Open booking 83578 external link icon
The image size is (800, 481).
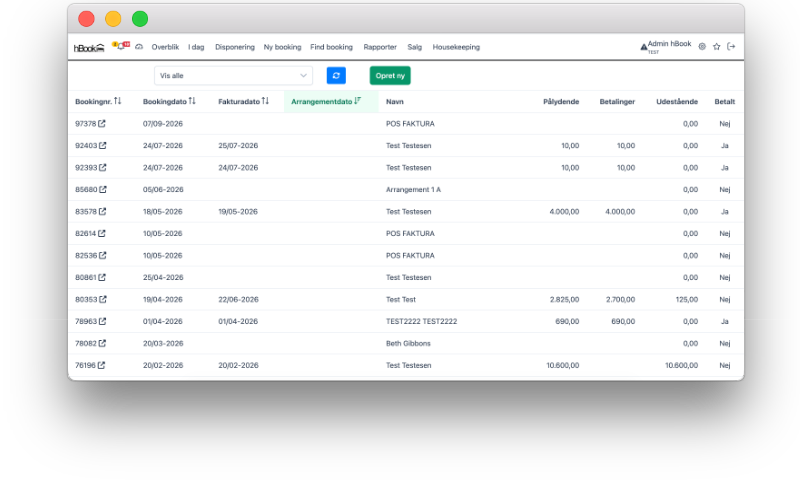click(x=103, y=211)
